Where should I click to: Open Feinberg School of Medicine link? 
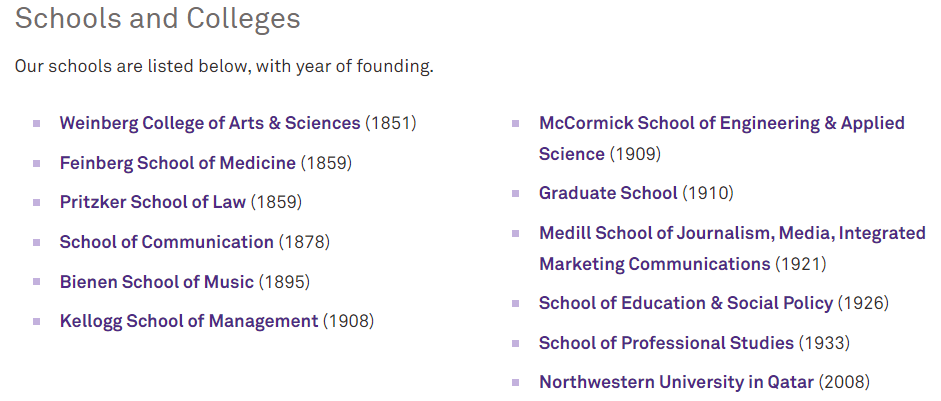click(x=177, y=162)
